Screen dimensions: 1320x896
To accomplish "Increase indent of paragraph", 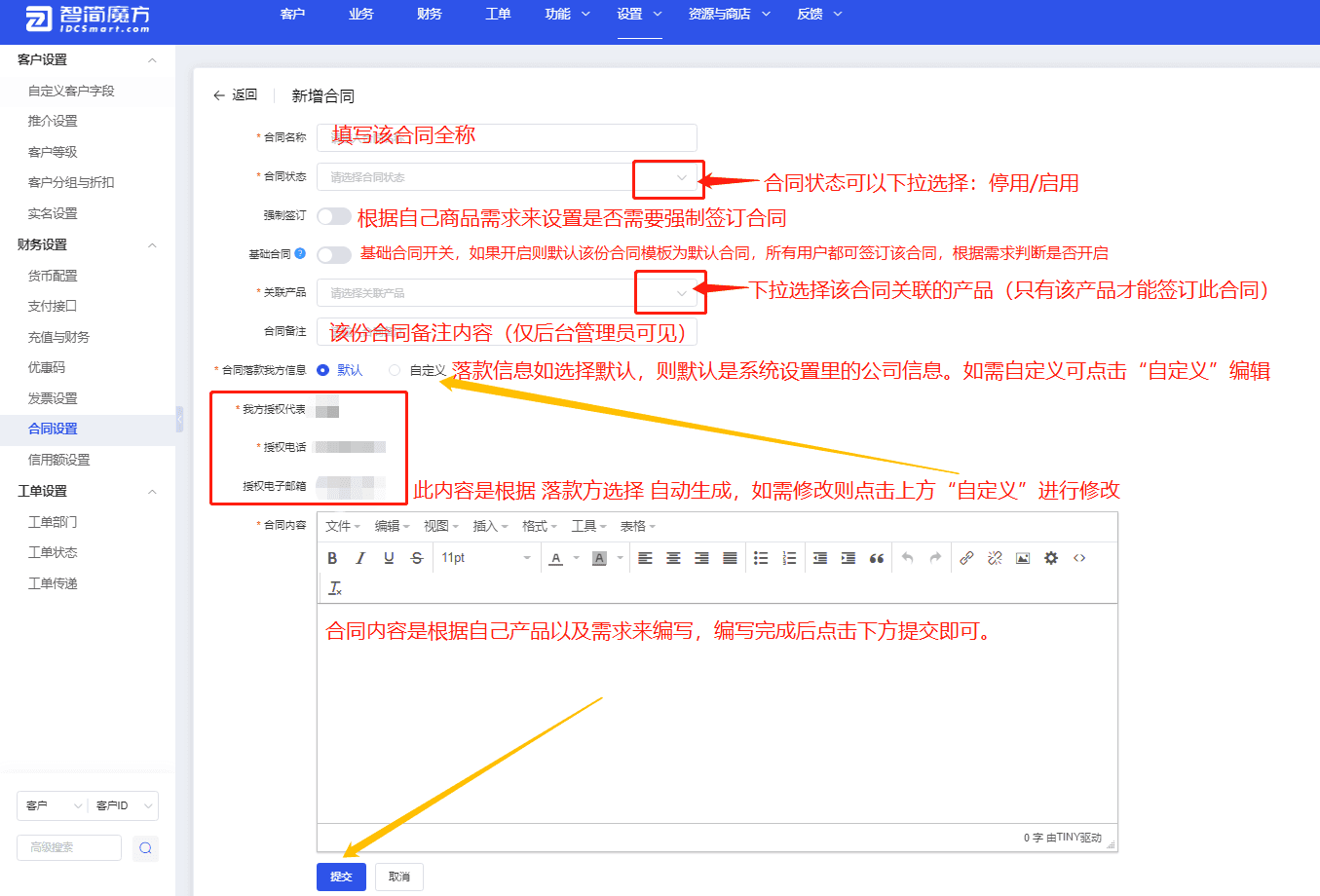I will (849, 558).
